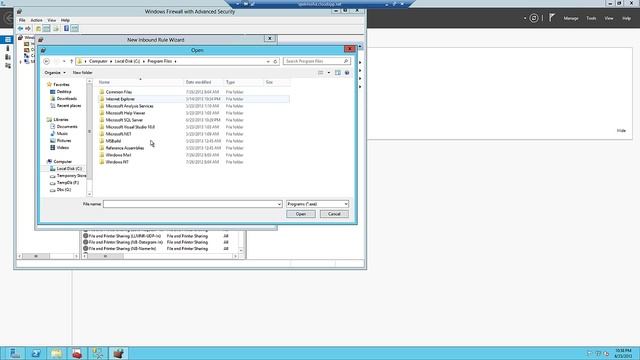Open File menu in Windows Firewall window

click(x=22, y=20)
